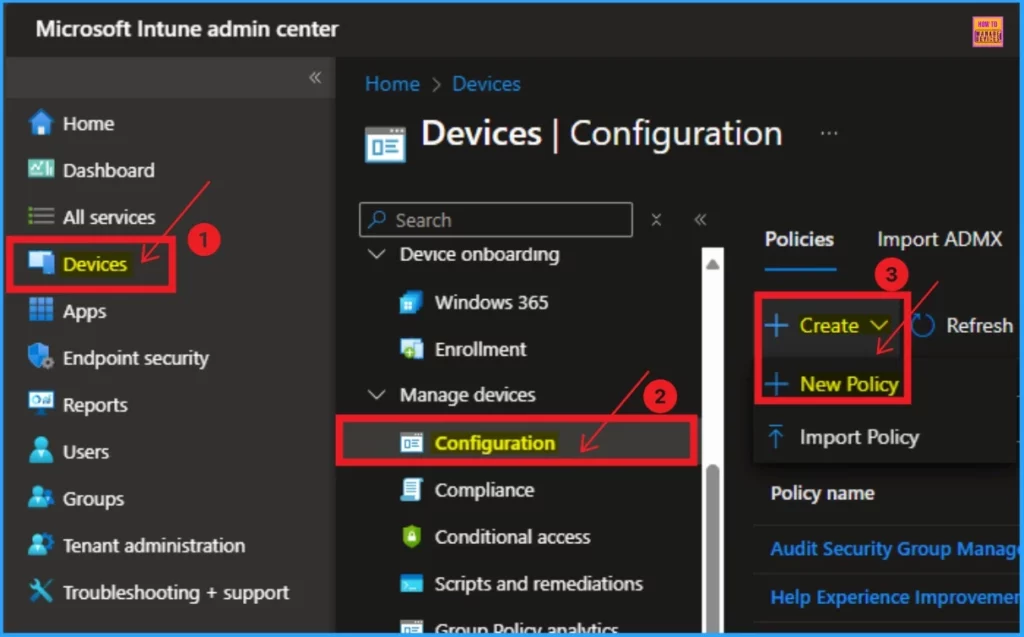Image resolution: width=1024 pixels, height=637 pixels.
Task: Collapse the Devices menu pane
Action: pyautogui.click(x=700, y=220)
